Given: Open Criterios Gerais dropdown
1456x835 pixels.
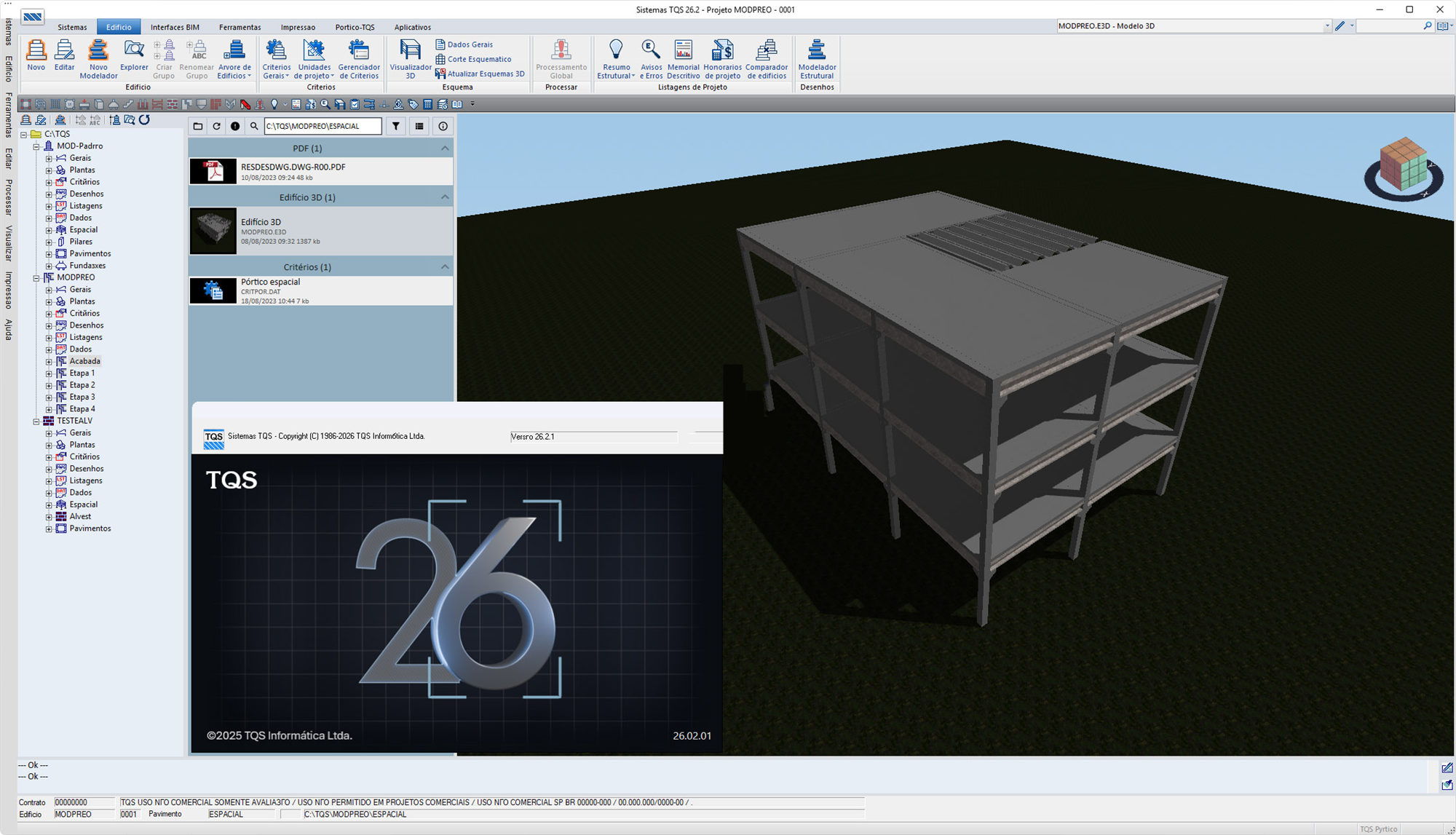Looking at the screenshot, I should (x=276, y=59).
